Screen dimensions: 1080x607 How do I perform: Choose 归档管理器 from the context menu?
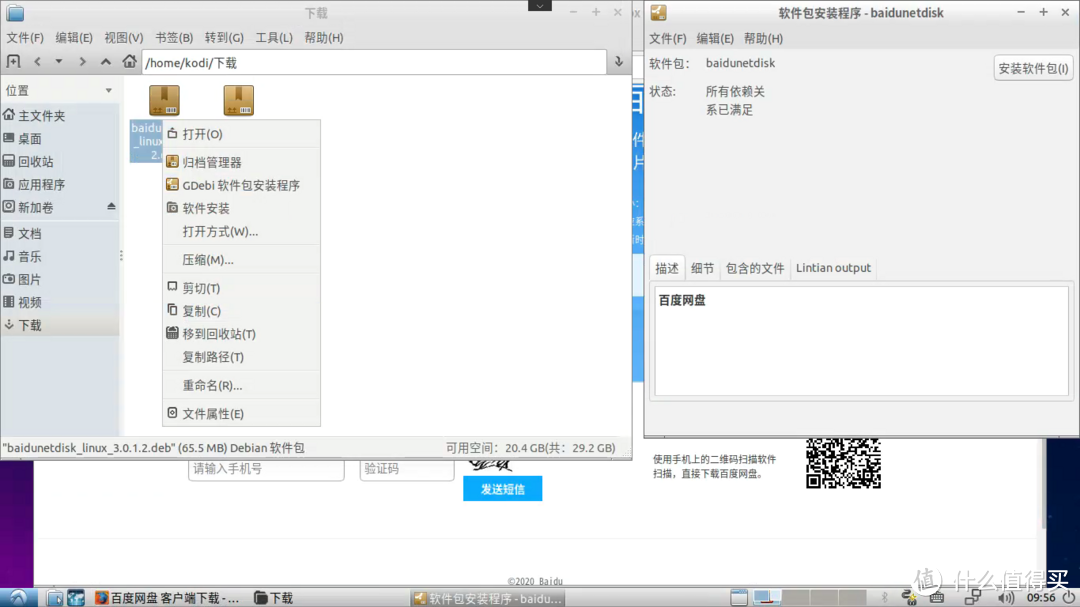[x=241, y=162]
